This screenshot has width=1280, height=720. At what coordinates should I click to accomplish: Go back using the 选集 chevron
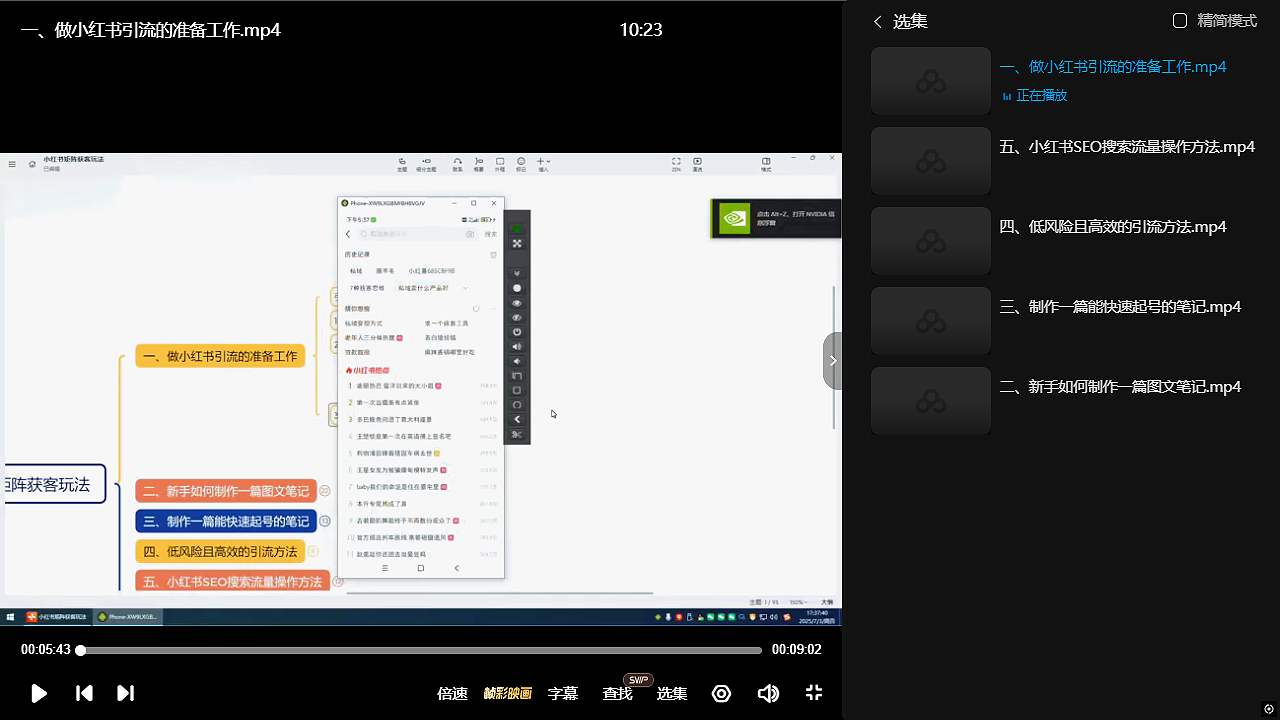[x=878, y=21]
